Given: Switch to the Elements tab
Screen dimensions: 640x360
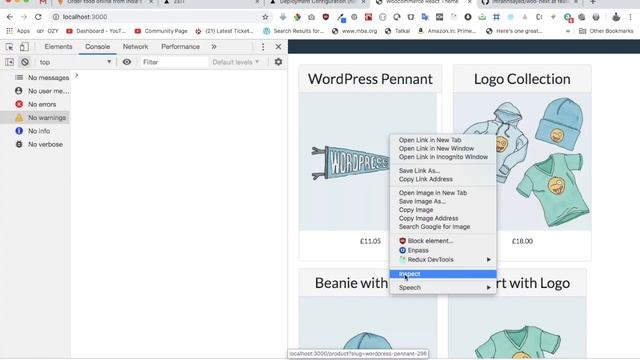Looking at the screenshot, I should [x=58, y=47].
